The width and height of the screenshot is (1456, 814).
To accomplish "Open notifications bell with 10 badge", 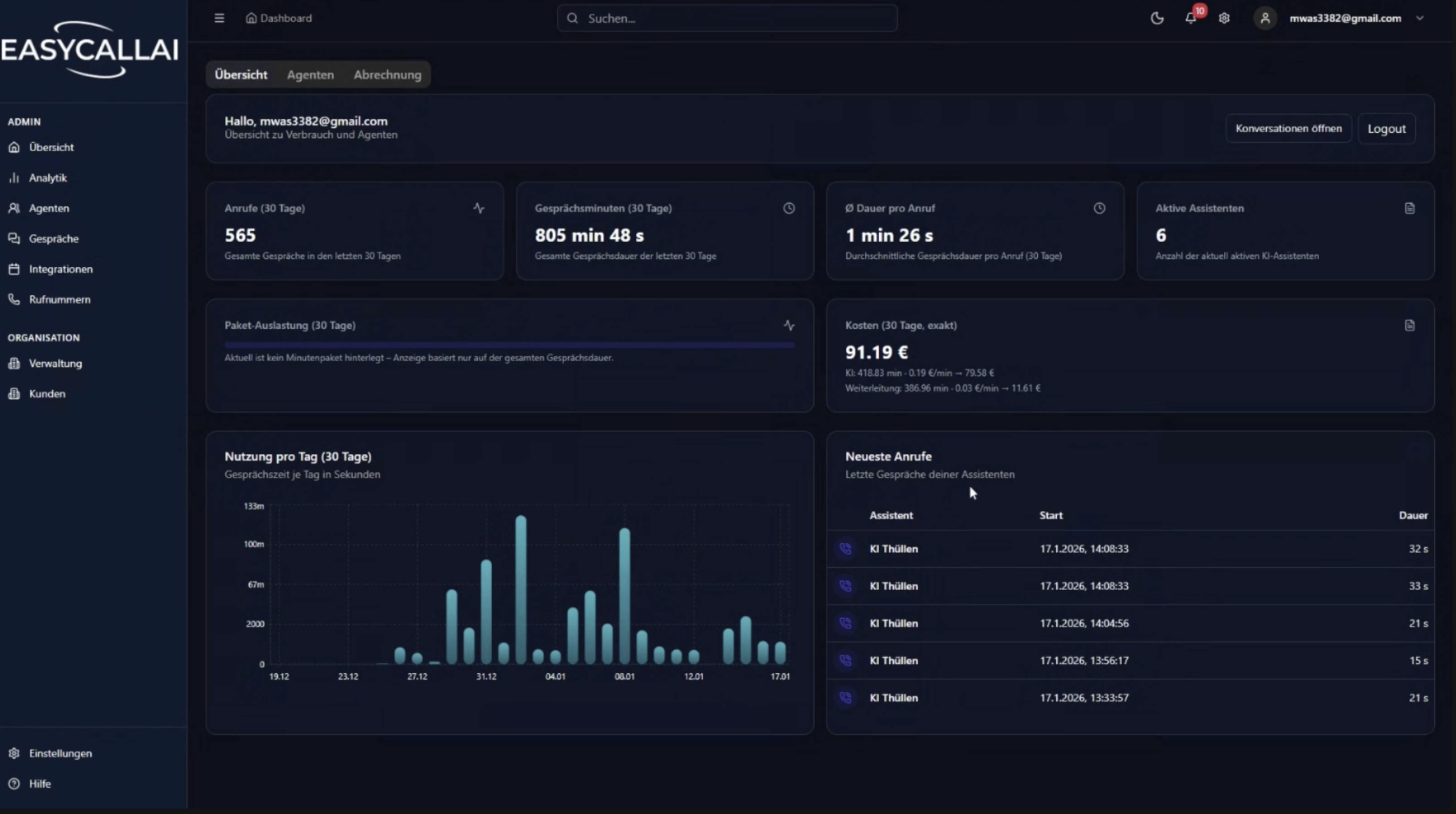I will coord(1191,18).
